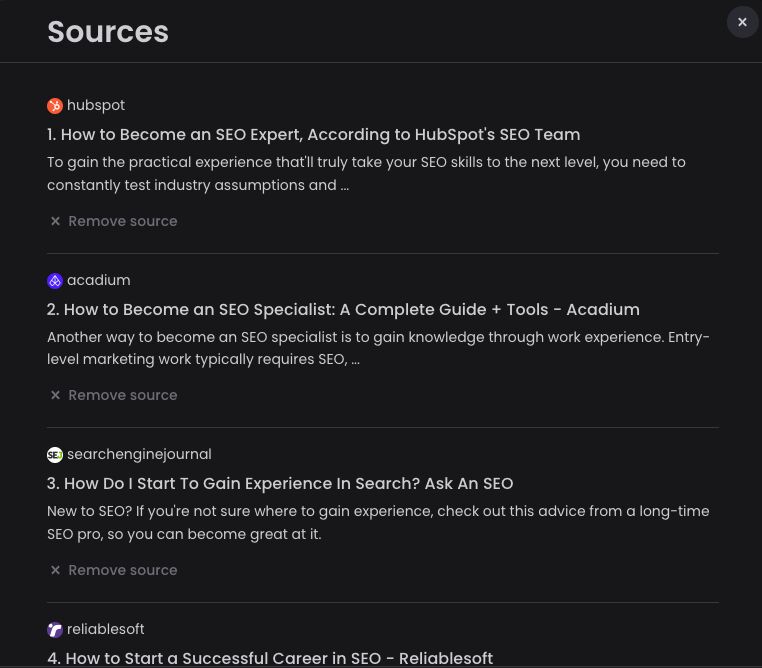Click the searchenginejournal domain label
Viewport: 762px width, 668px height.
pyautogui.click(x=139, y=454)
